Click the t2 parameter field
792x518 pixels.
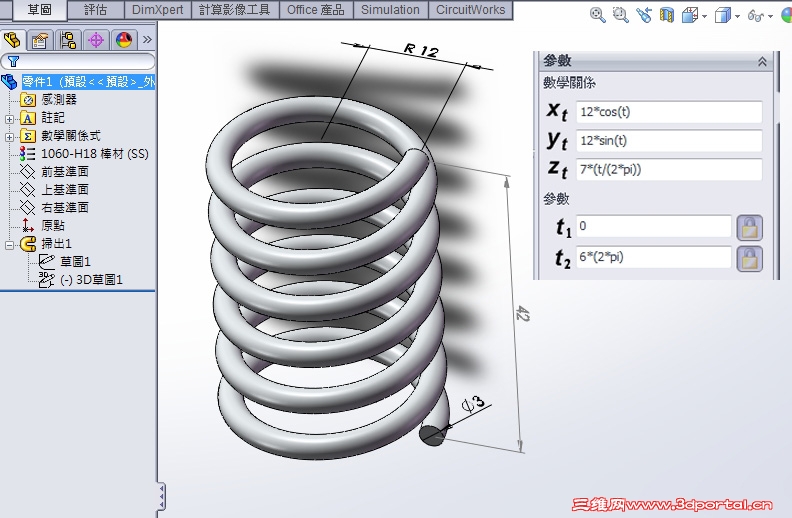tap(654, 257)
